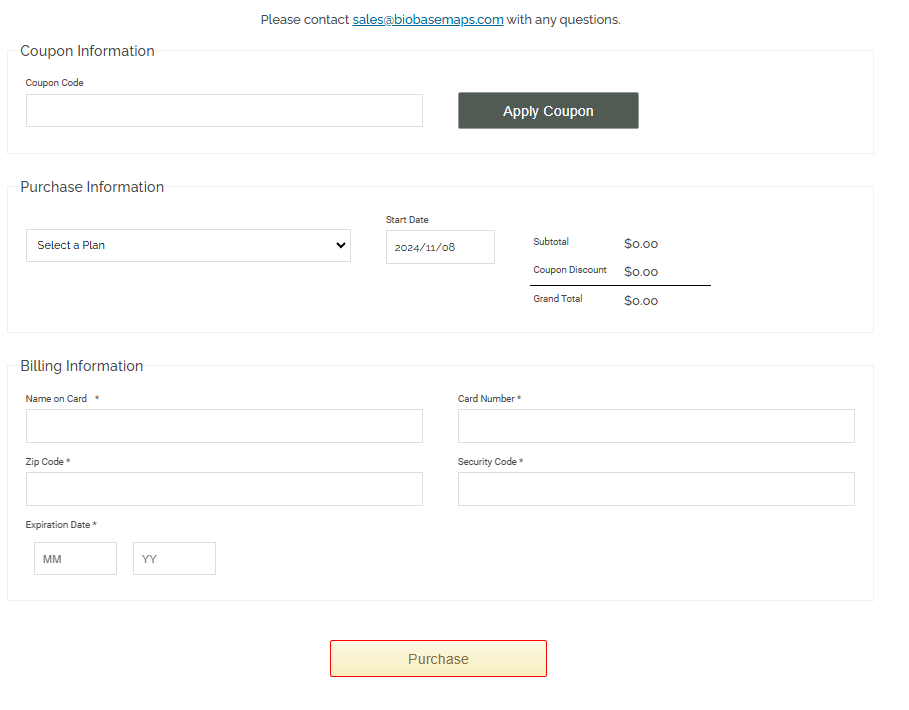The image size is (909, 710).
Task: Click the Grand Total label
Action: (x=558, y=298)
